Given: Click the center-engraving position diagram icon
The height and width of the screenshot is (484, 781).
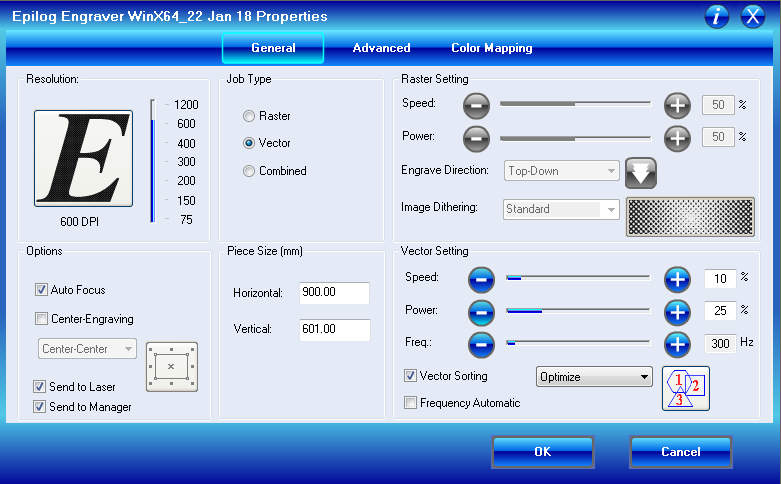Looking at the screenshot, I should (x=172, y=366).
